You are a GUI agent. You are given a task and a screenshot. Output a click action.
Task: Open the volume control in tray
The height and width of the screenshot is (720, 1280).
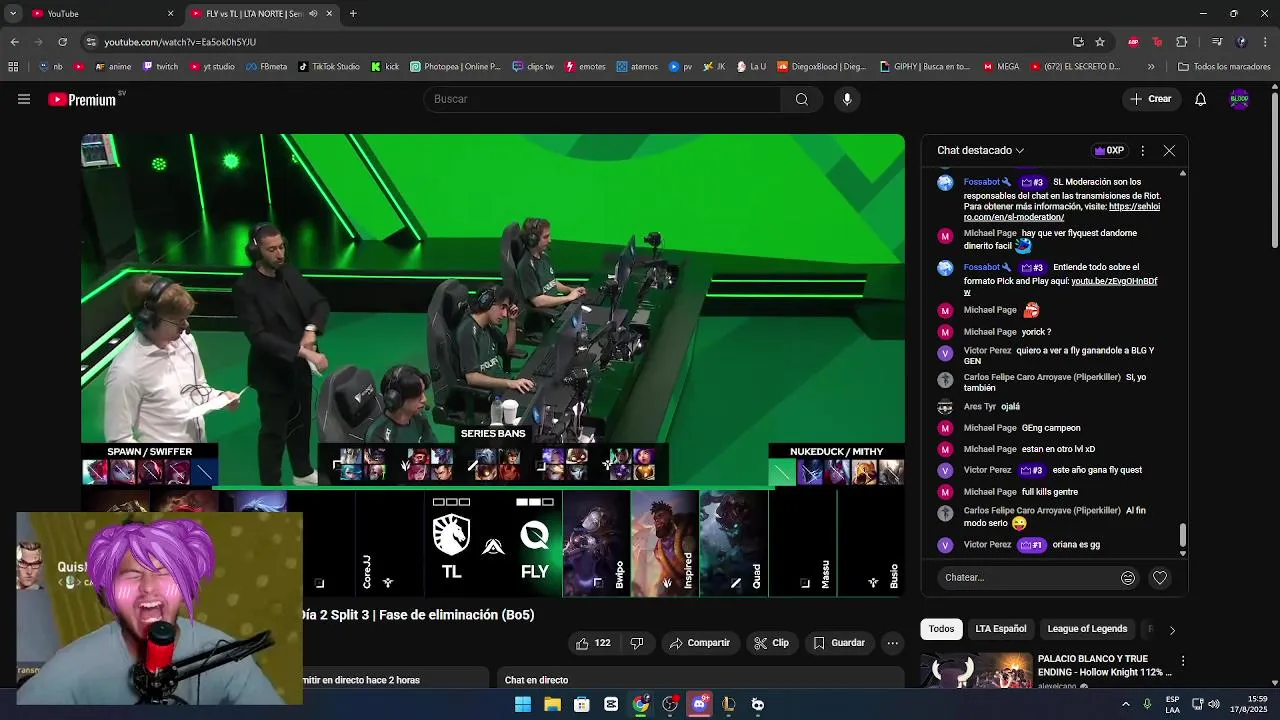point(1214,704)
